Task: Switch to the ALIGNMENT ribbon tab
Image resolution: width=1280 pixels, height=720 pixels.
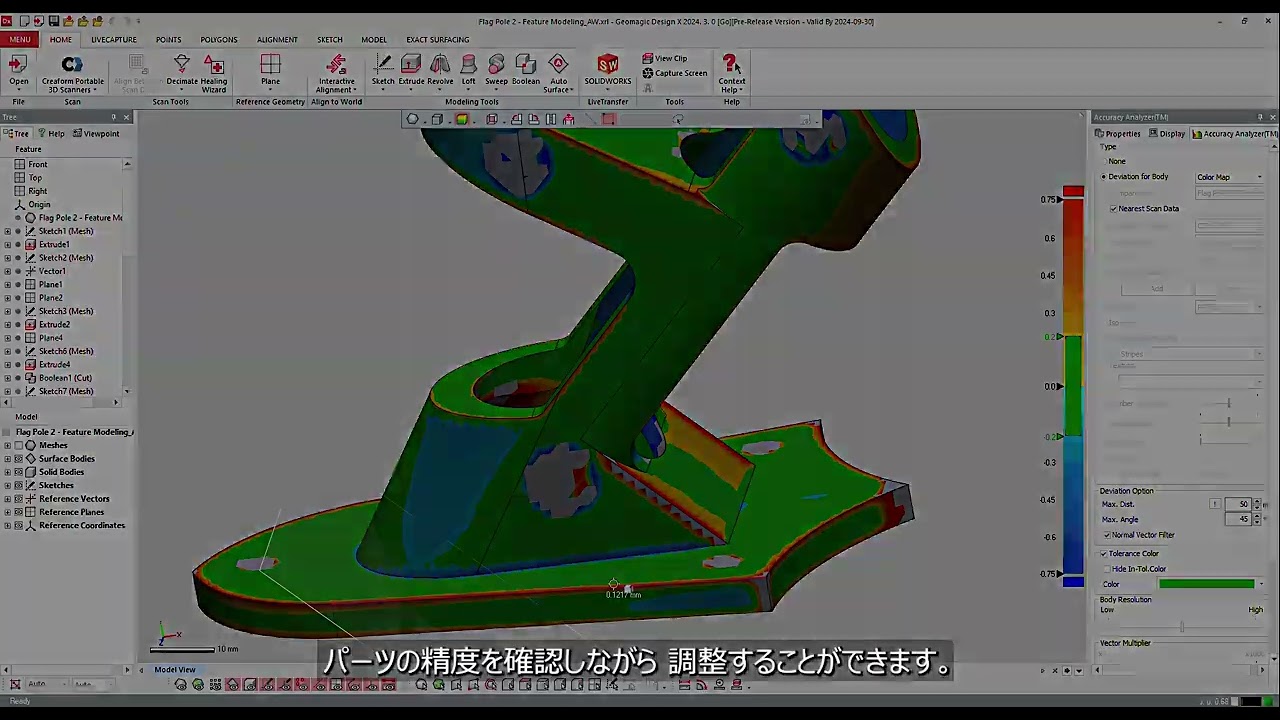Action: 277,40
